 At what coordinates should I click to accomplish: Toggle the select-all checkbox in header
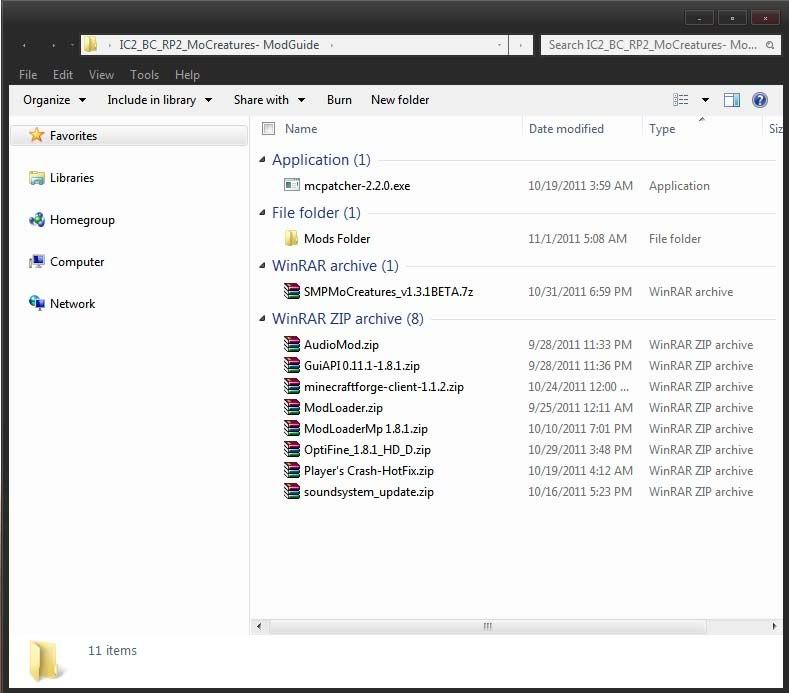268,128
